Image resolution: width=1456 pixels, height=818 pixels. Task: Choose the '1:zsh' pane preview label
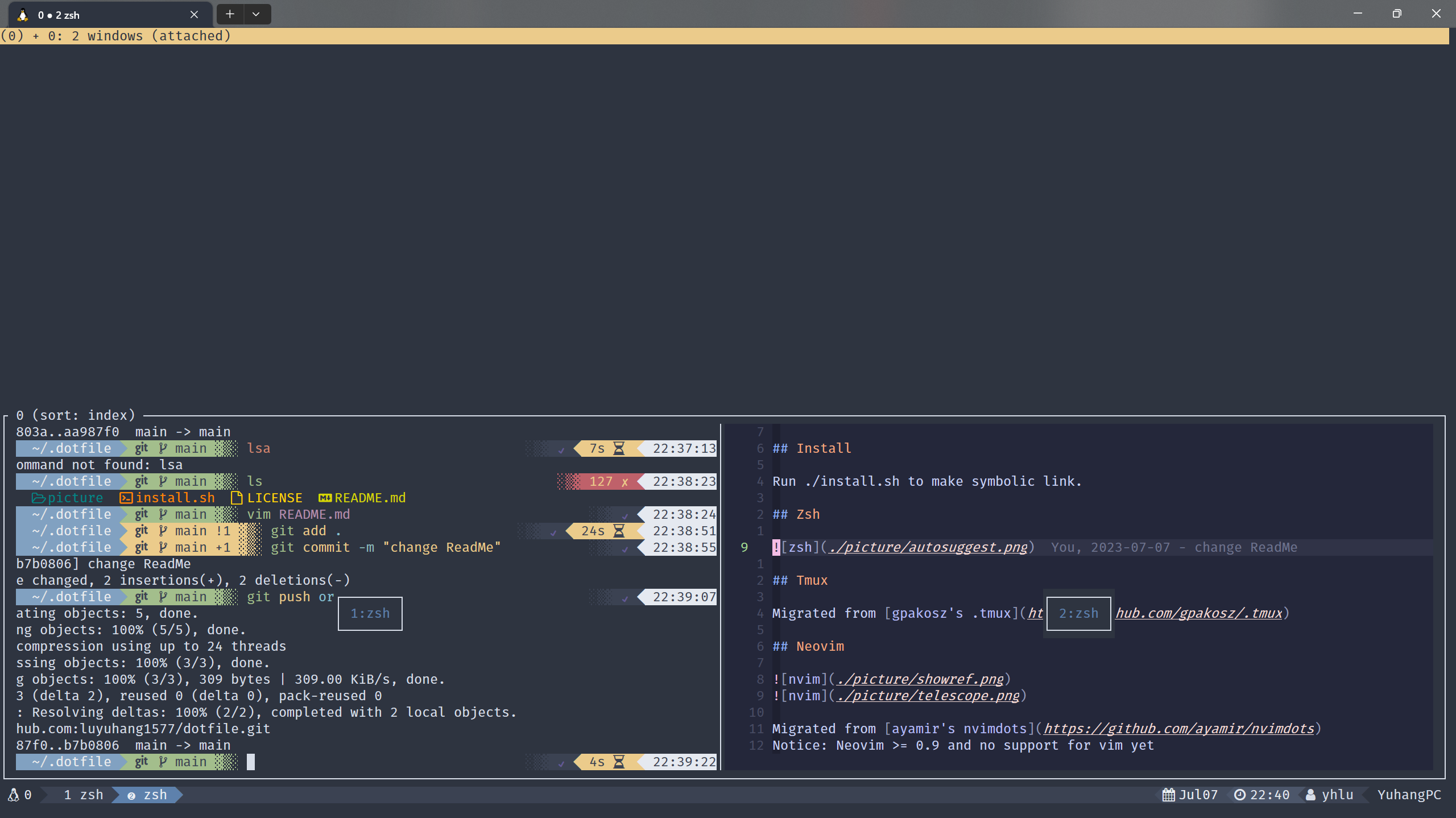370,613
